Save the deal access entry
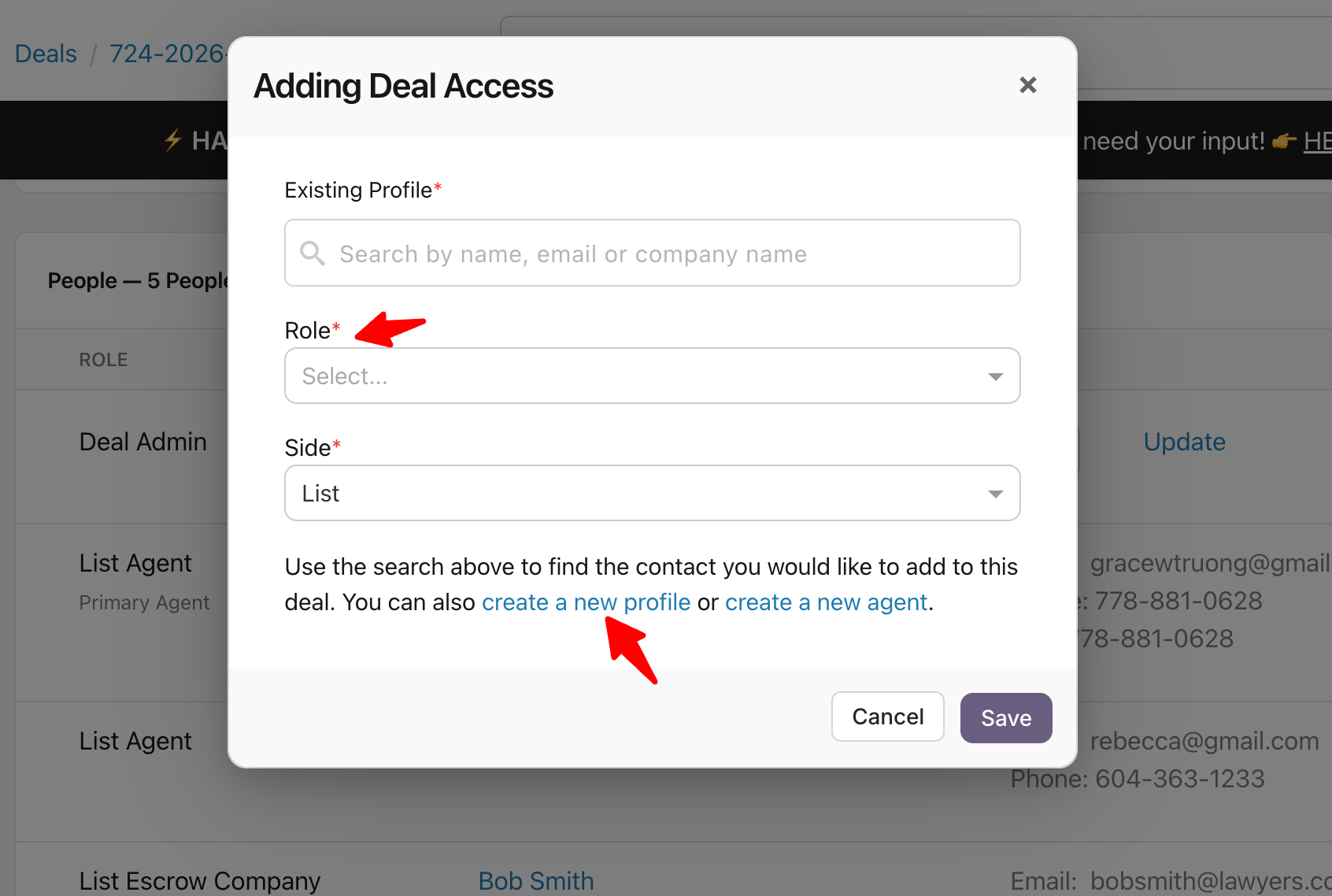Screen dimensions: 1332x896 pos(1005,717)
